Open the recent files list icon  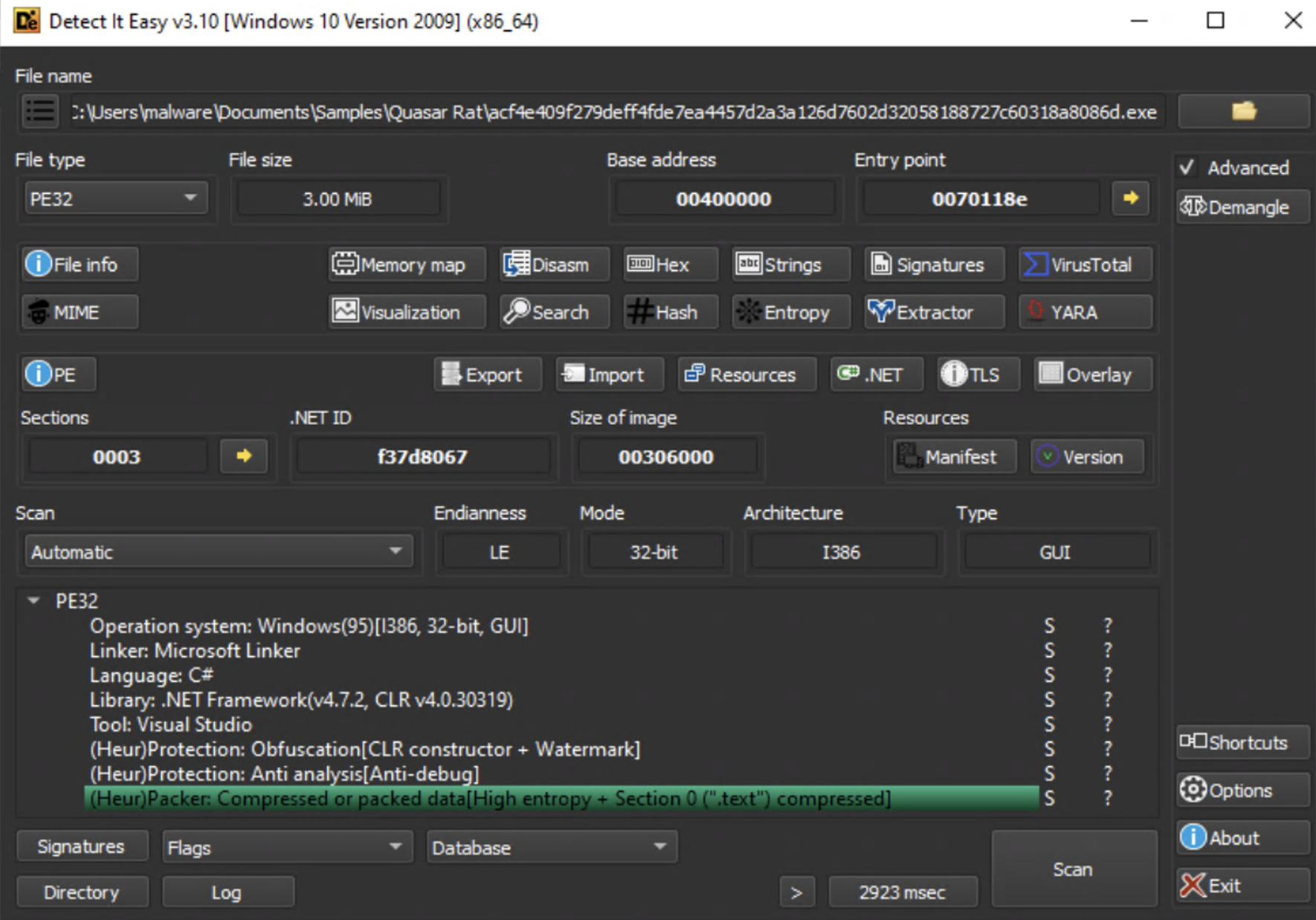click(41, 111)
